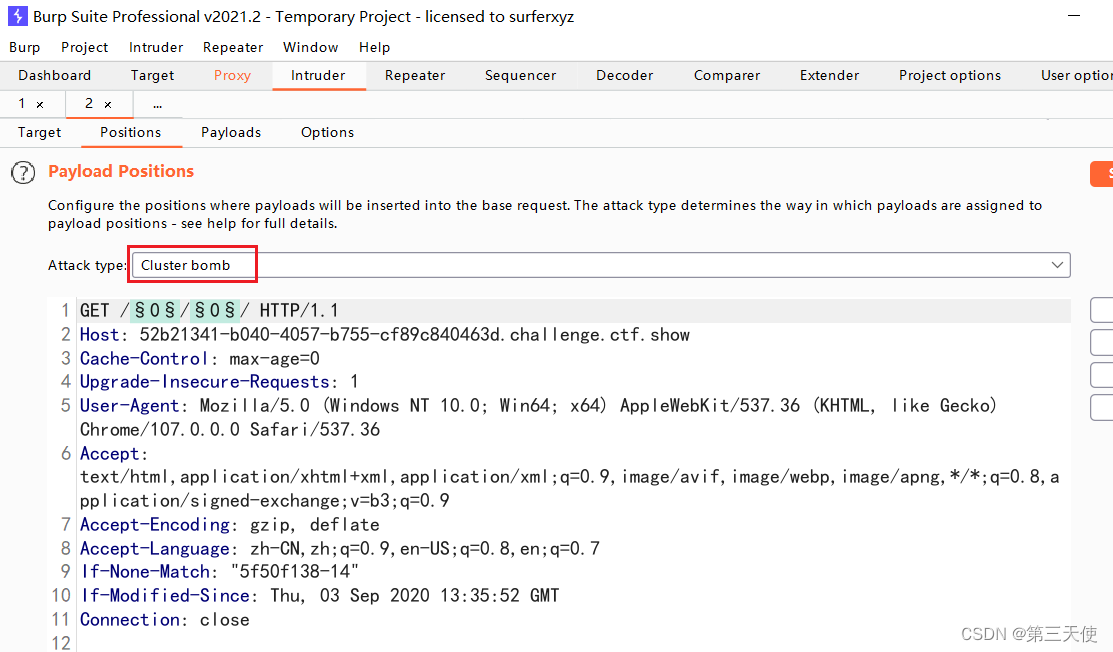
Task: Open the Burp menu
Action: click(25, 48)
